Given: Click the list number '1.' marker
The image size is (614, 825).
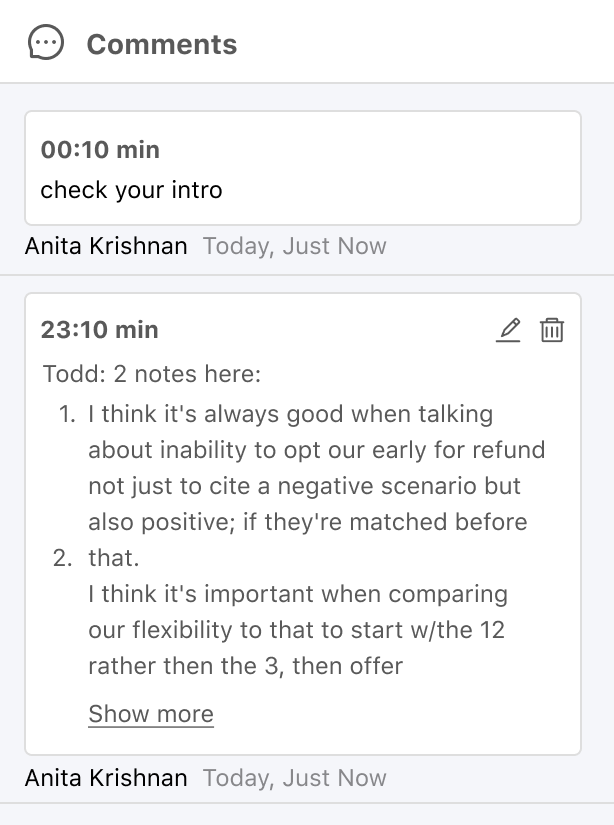Looking at the screenshot, I should click(x=67, y=414).
